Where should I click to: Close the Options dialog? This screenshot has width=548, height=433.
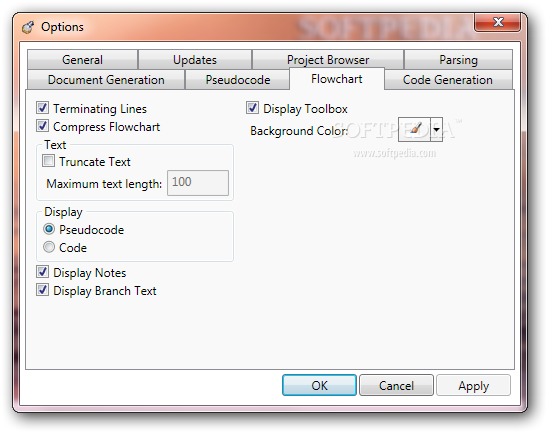click(x=498, y=22)
